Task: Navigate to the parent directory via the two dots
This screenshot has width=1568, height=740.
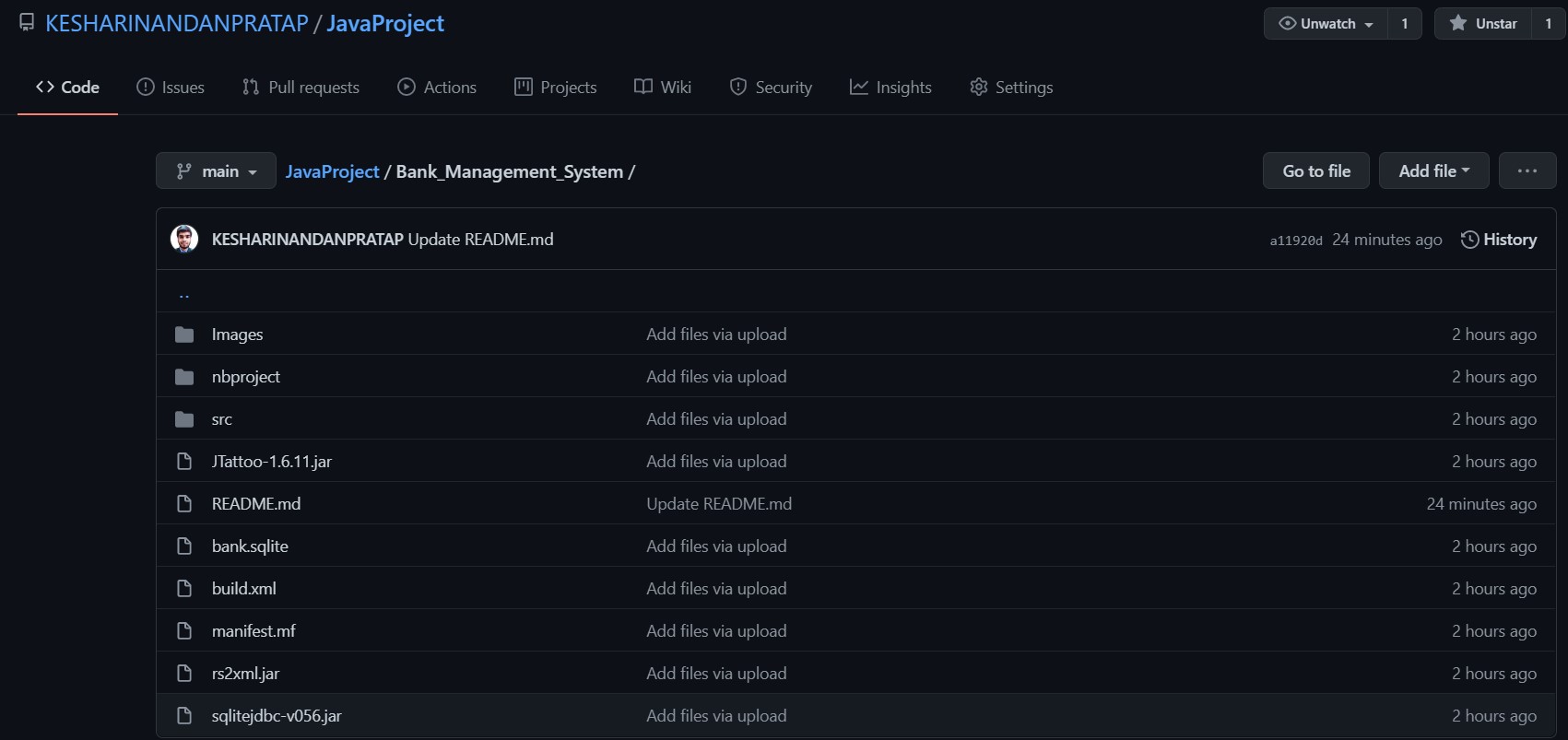Action: click(x=184, y=294)
